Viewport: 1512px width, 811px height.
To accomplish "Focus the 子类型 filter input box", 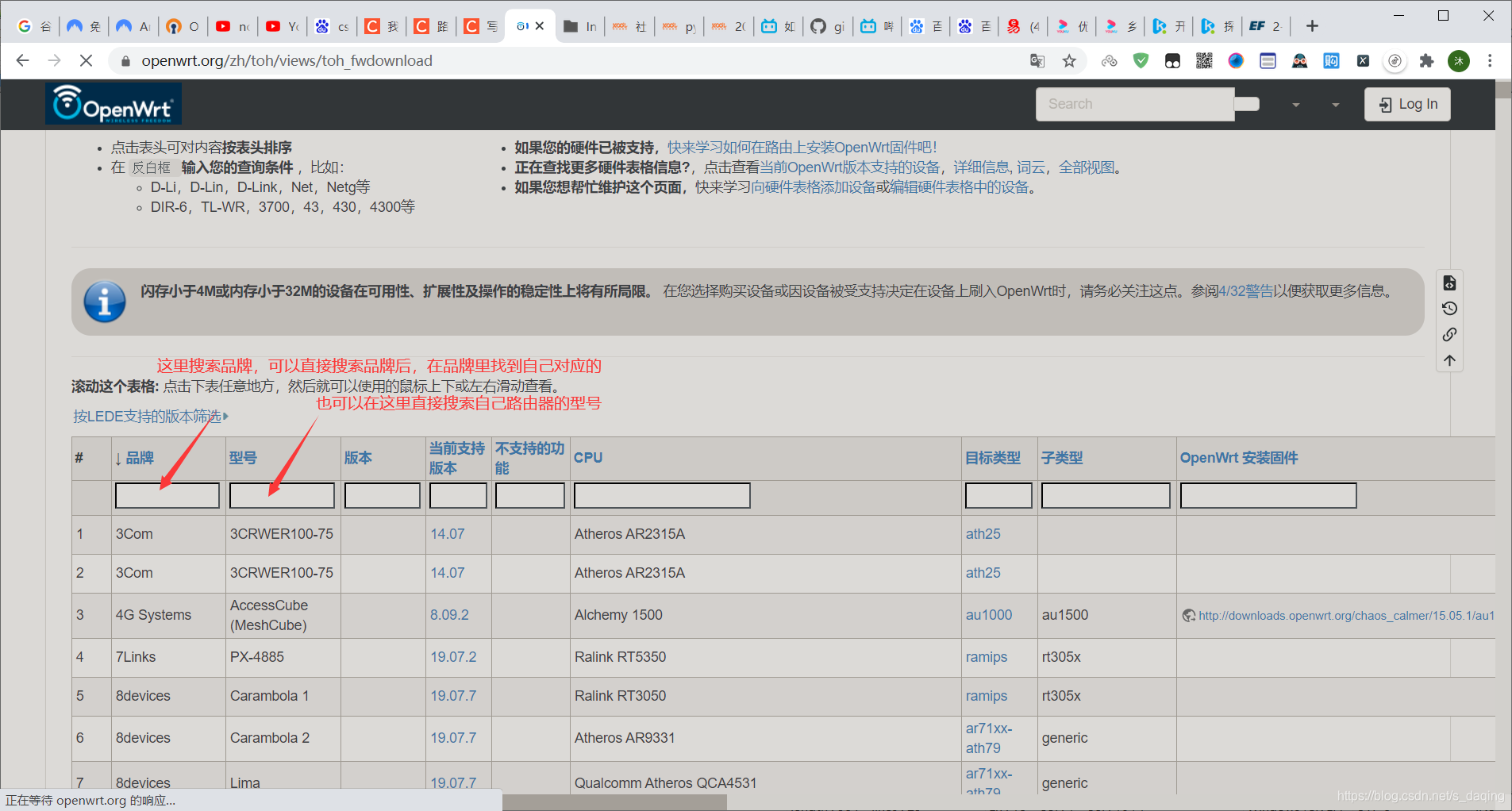I will coord(1106,496).
